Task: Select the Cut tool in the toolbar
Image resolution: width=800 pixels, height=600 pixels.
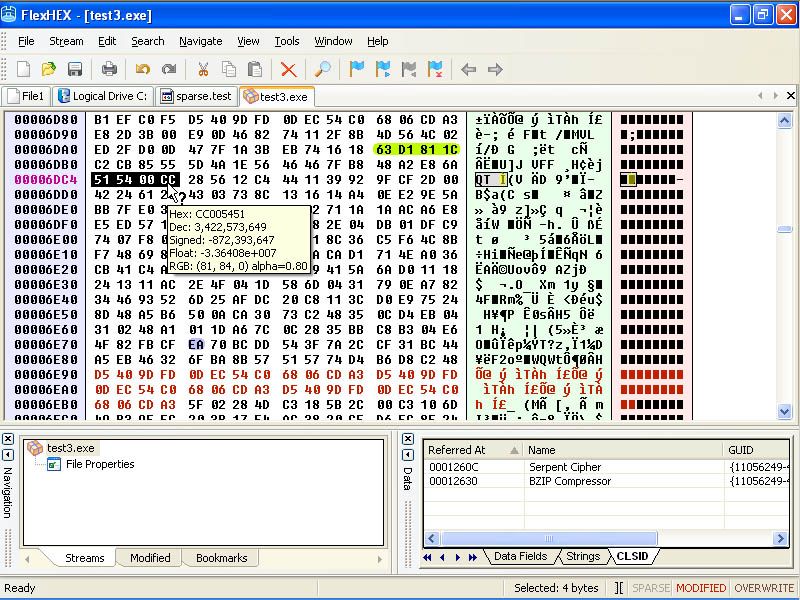Action: (201, 68)
